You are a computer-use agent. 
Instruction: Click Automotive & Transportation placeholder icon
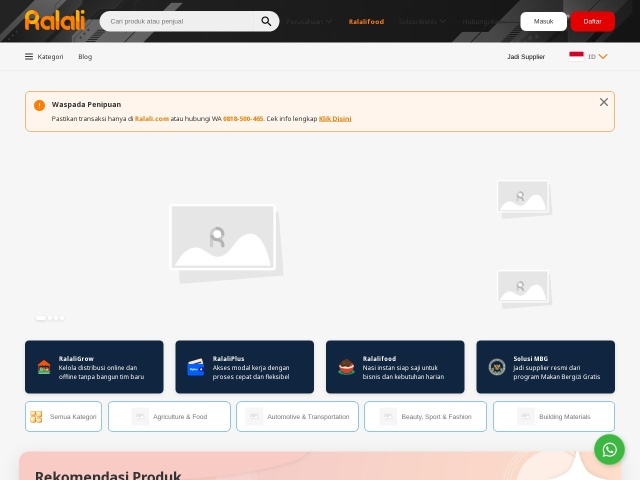point(254,417)
